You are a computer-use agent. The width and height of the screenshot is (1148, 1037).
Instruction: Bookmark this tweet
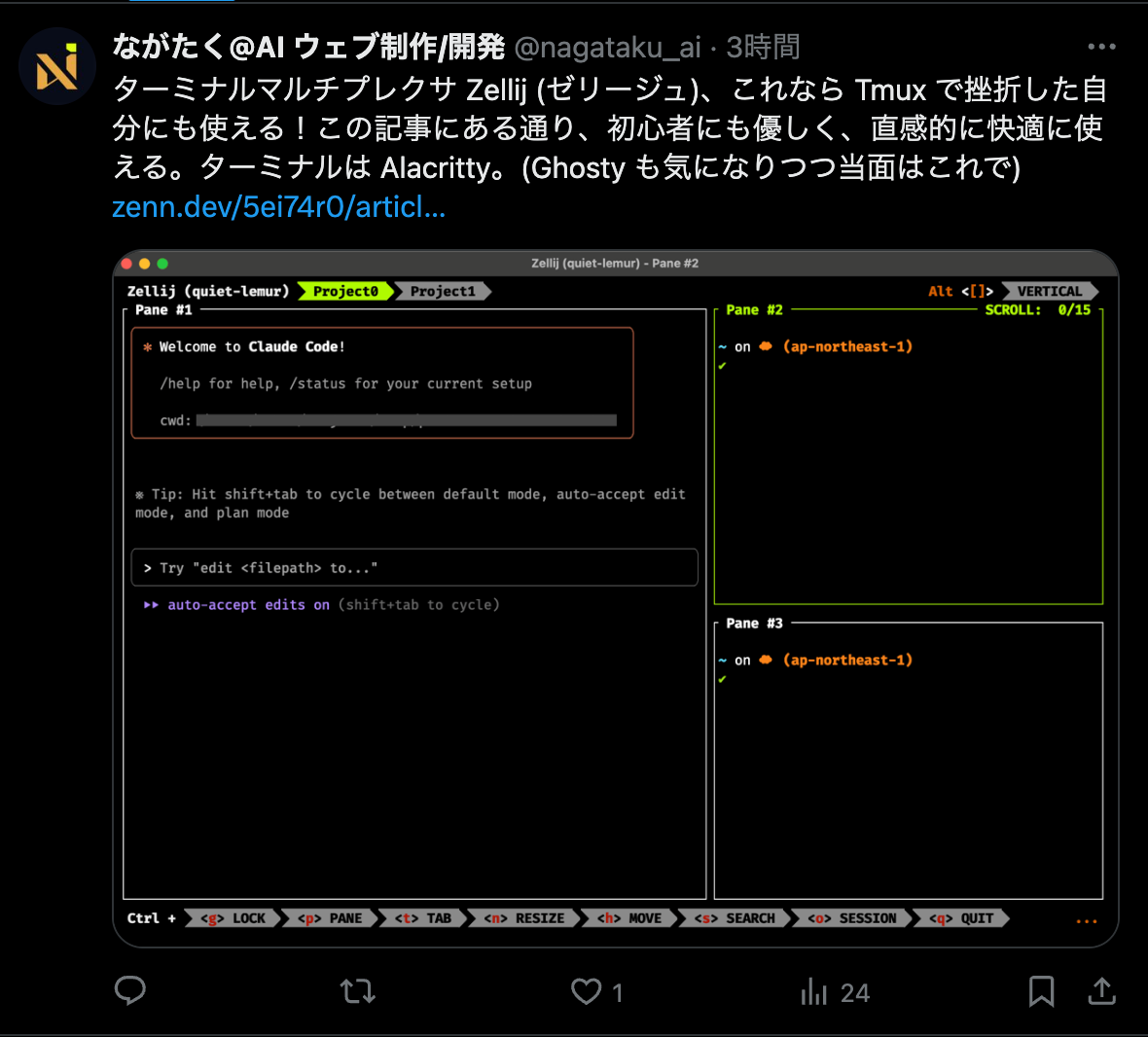1041,991
